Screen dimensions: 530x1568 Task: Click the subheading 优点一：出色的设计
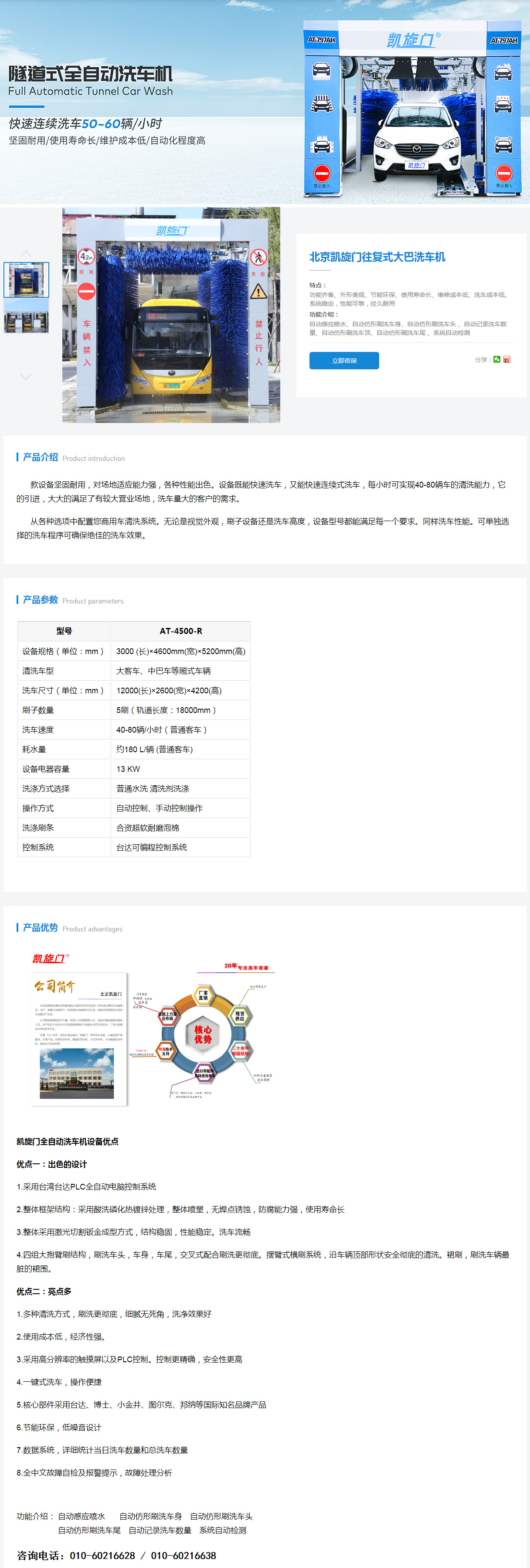click(52, 1164)
